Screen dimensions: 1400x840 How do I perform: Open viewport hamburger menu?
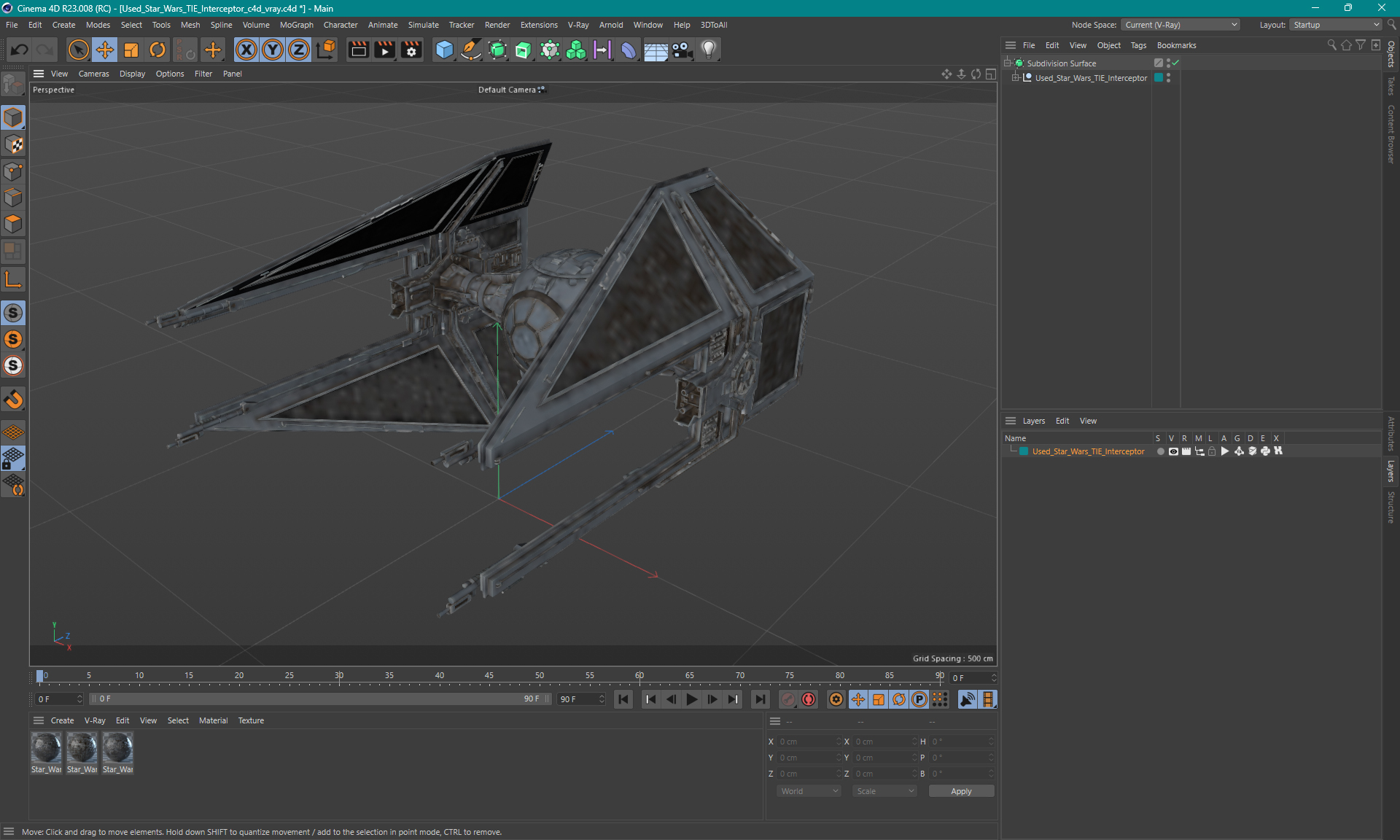pos(39,74)
